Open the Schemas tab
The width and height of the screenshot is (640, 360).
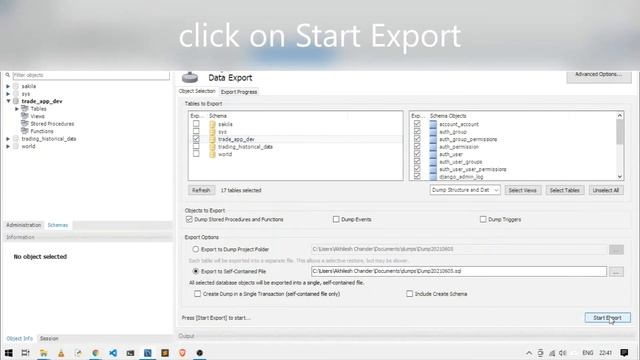pyautogui.click(x=58, y=225)
